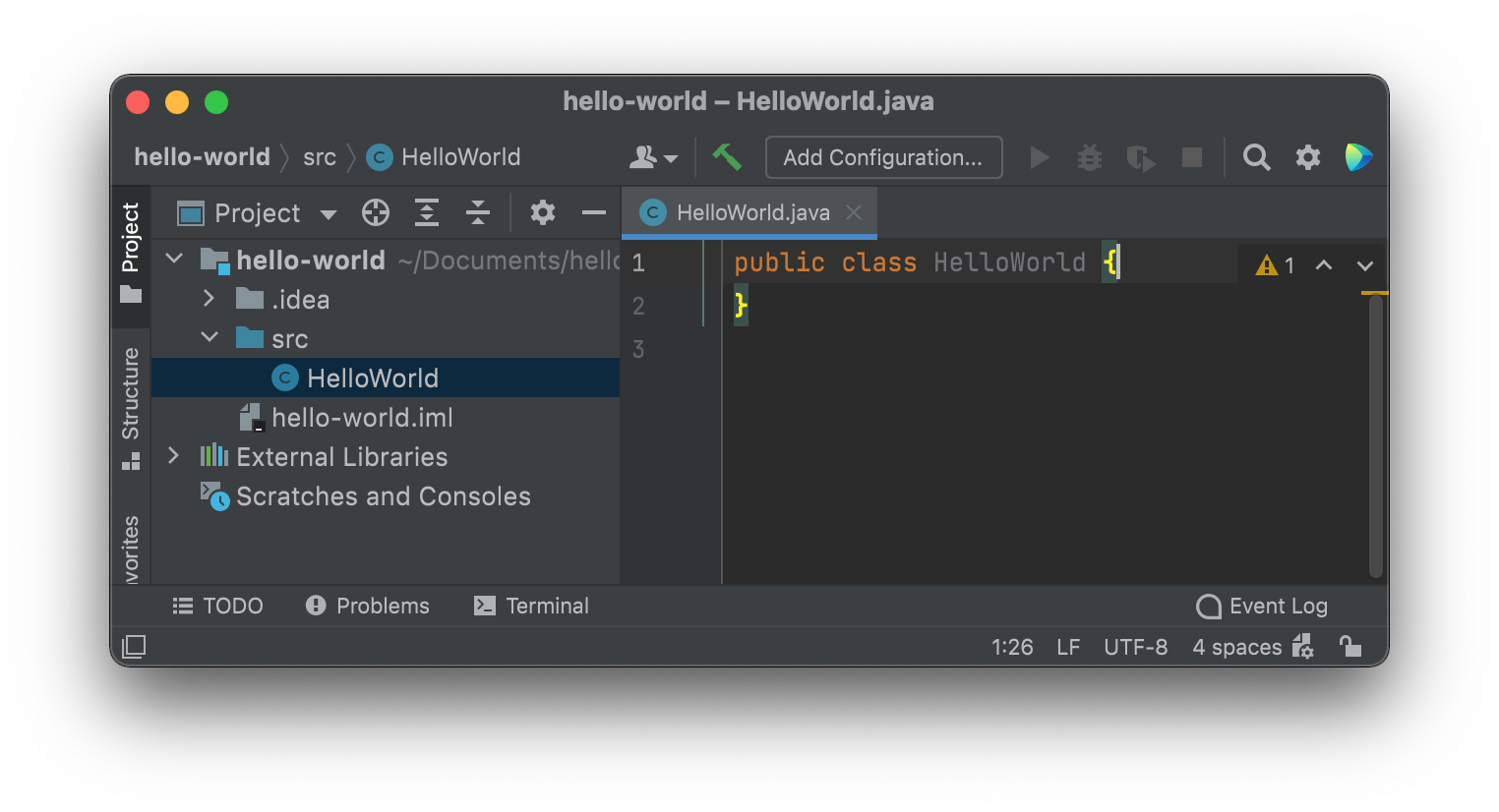Open the Problems tool window
Viewport: 1499px width, 812px height.
(368, 606)
